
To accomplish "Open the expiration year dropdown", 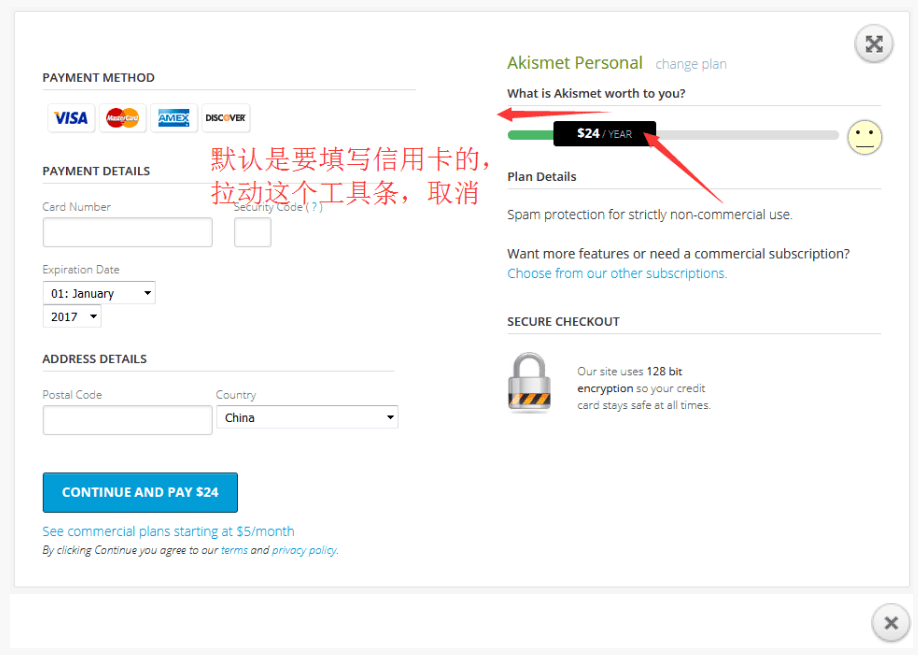I will point(72,316).
